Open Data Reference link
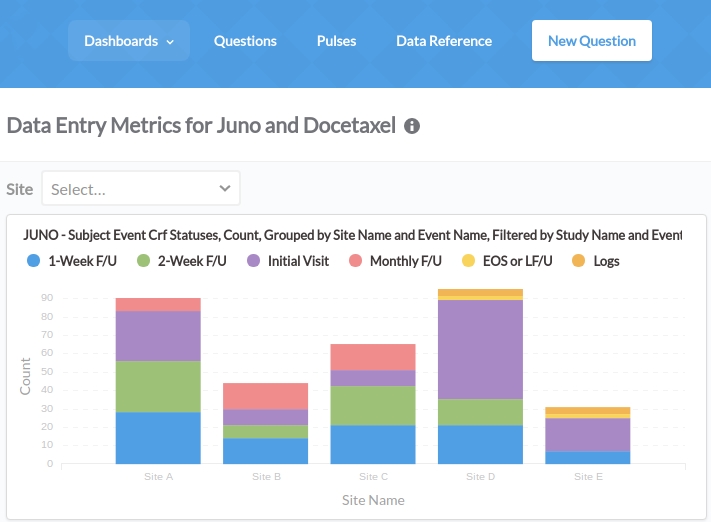 coord(444,41)
